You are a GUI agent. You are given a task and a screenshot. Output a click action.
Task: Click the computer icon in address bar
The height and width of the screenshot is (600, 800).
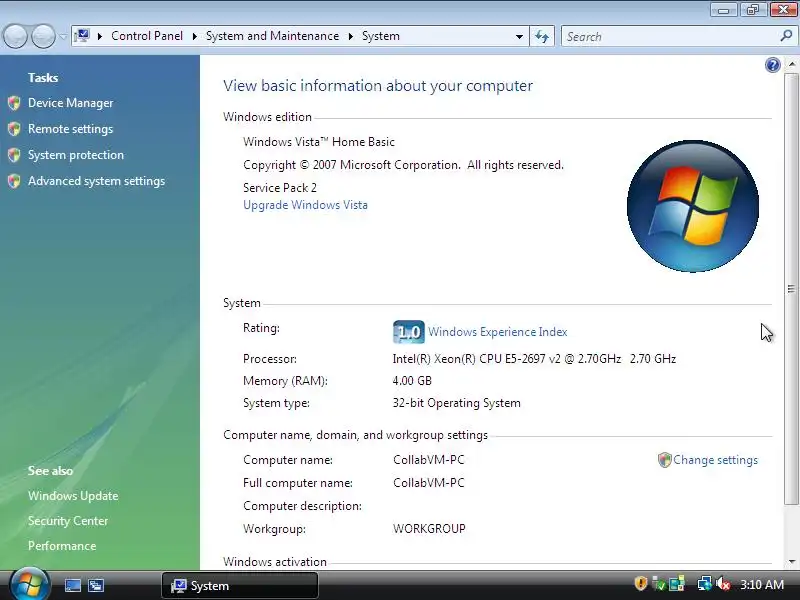82,36
